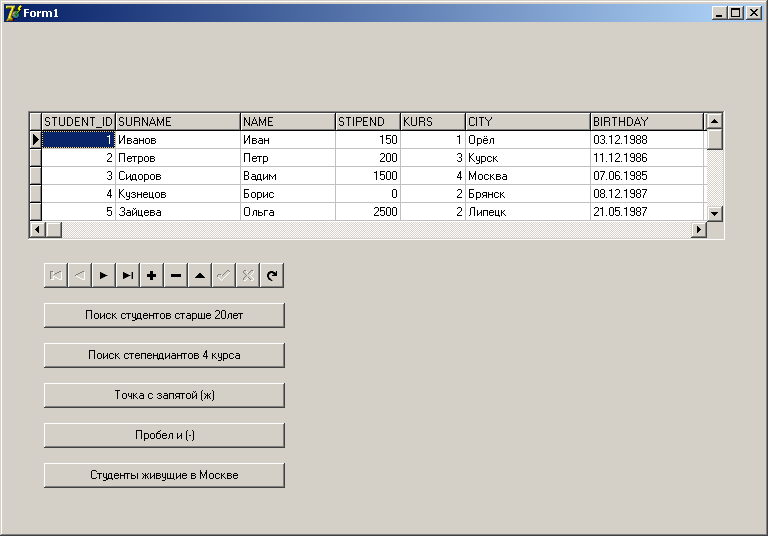This screenshot has height=536, width=768.
Task: Cancel edit with X navigator button
Action: tap(248, 275)
